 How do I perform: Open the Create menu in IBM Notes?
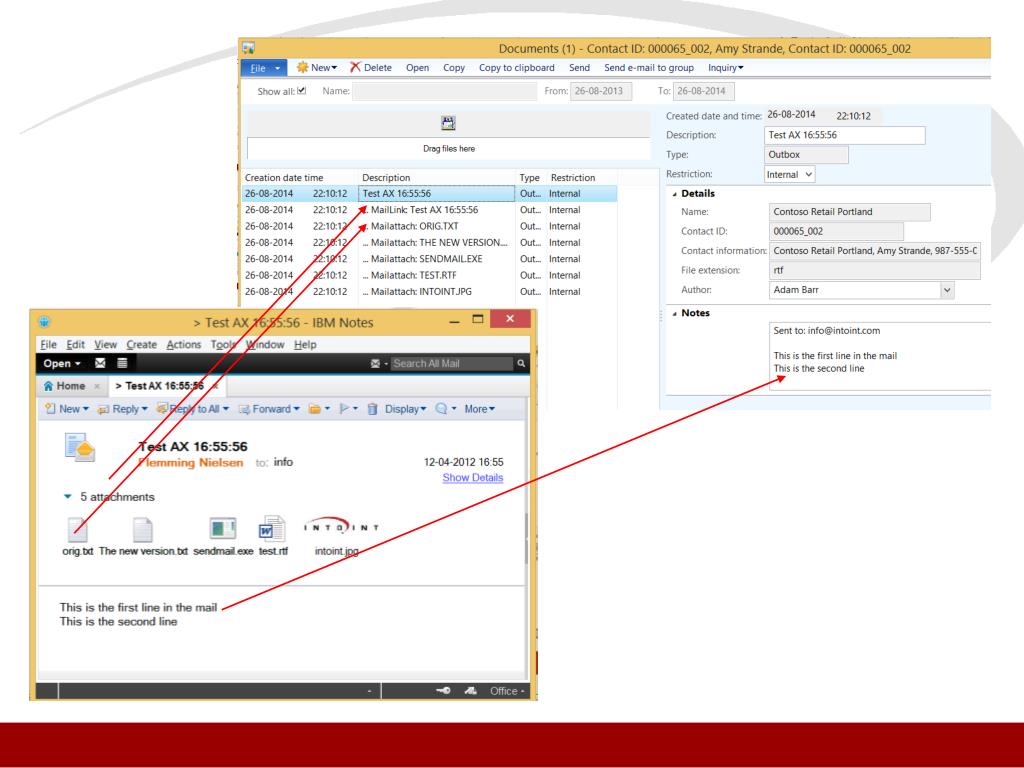coord(142,344)
